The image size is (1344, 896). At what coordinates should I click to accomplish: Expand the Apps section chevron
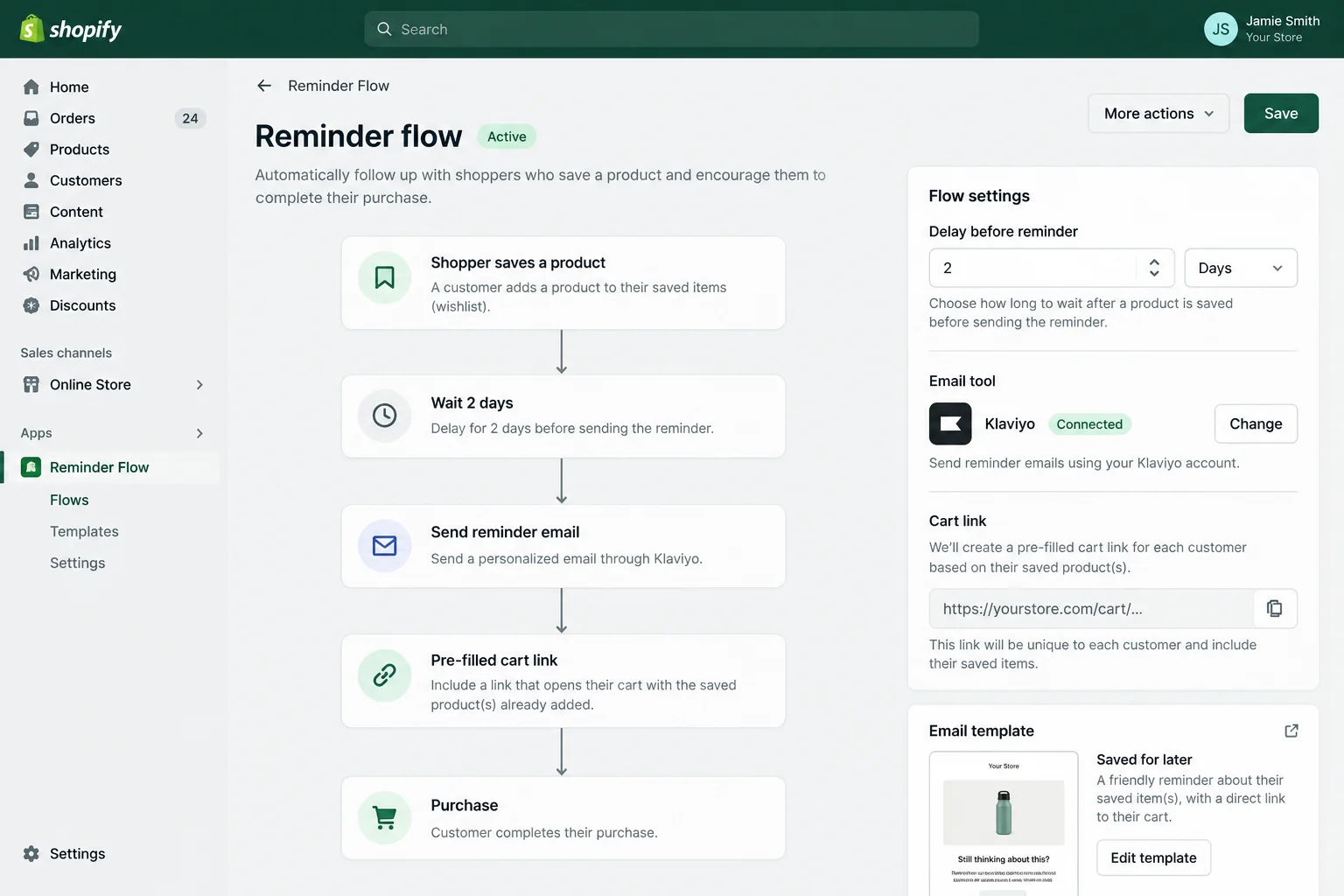pos(199,433)
